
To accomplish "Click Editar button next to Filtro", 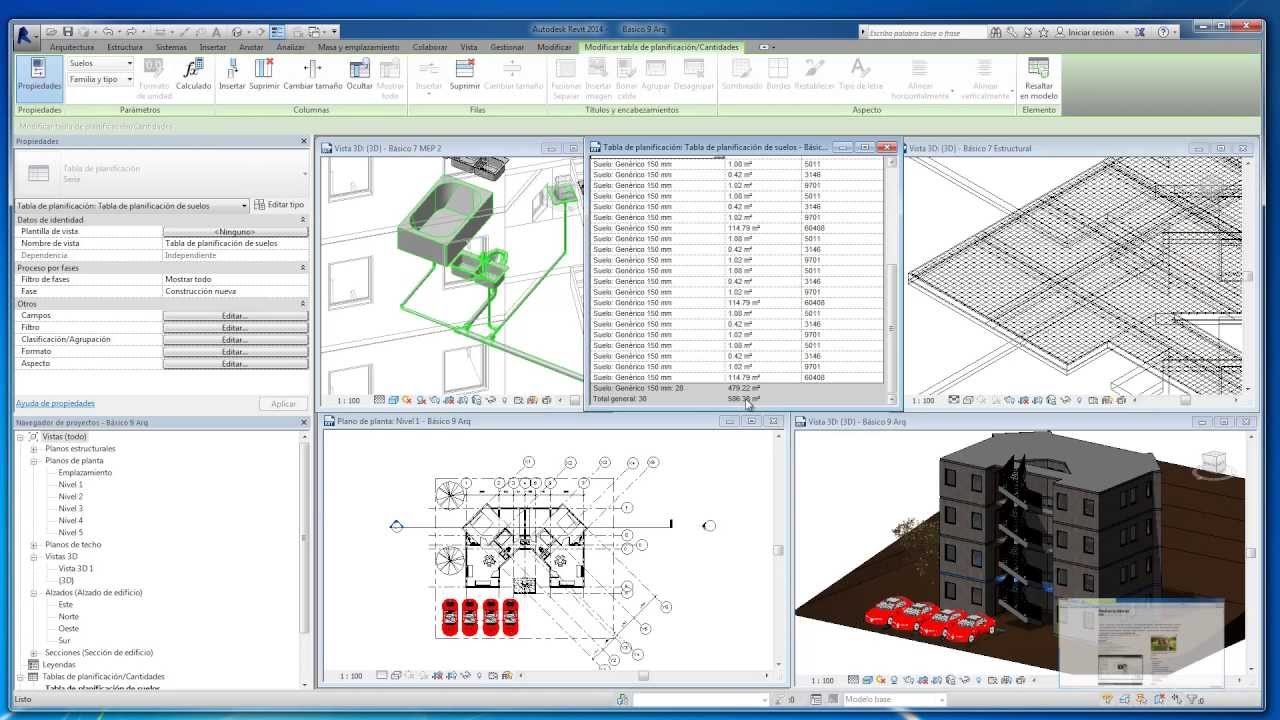I will point(235,328).
